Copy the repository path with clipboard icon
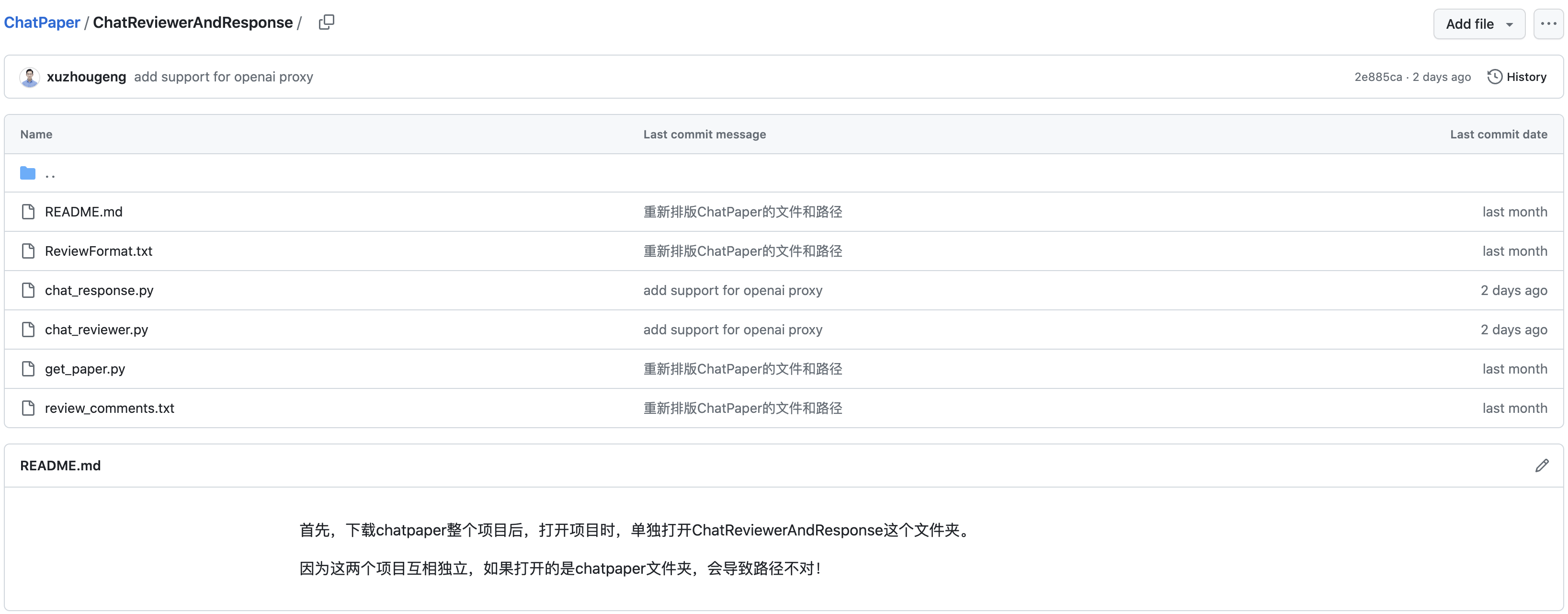The width and height of the screenshot is (1568, 614). (326, 23)
